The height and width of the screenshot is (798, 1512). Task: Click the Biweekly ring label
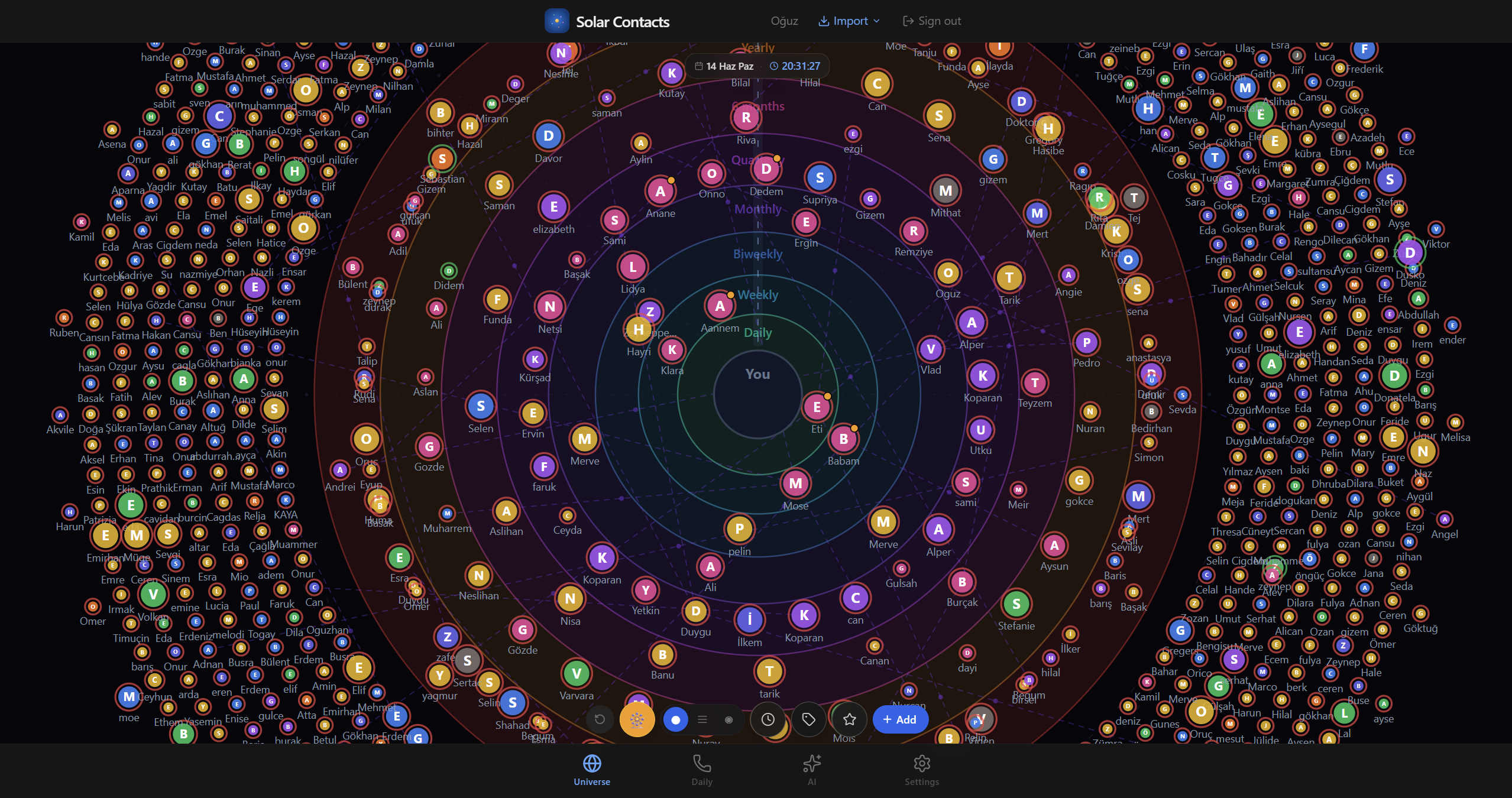758,254
